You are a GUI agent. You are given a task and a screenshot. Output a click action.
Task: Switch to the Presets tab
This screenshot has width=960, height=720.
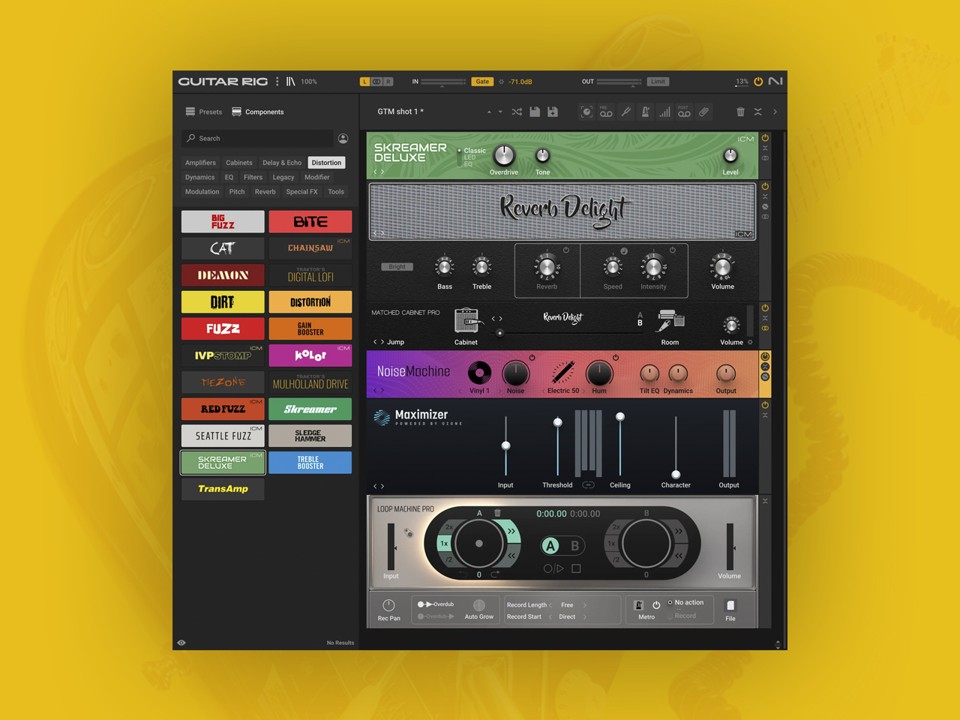[204, 112]
